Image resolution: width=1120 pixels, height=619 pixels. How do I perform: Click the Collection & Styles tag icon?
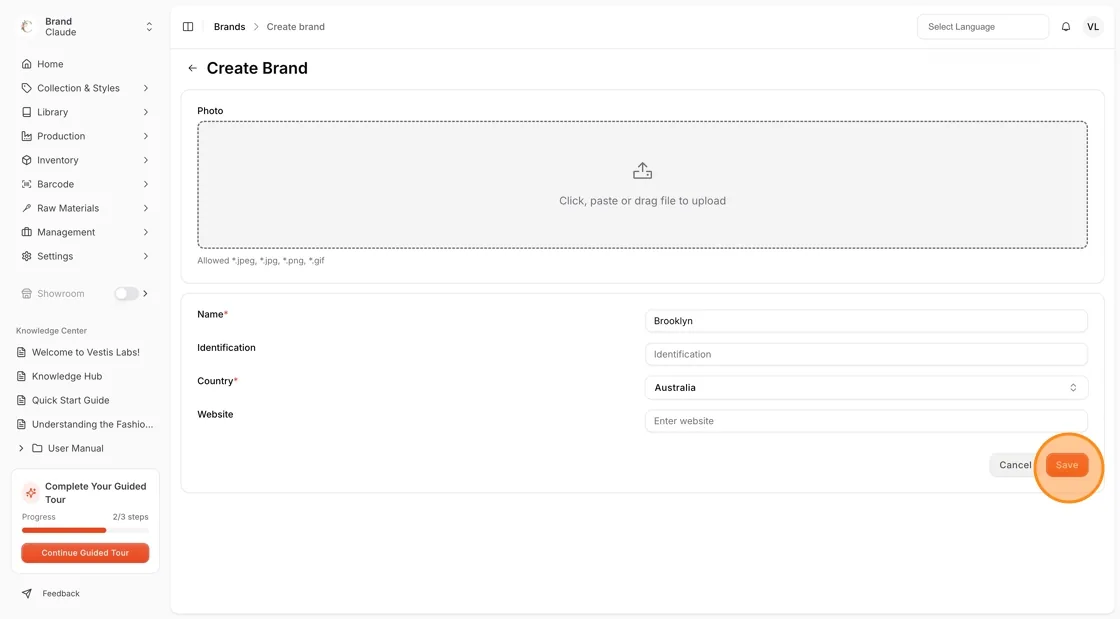[x=26, y=88]
